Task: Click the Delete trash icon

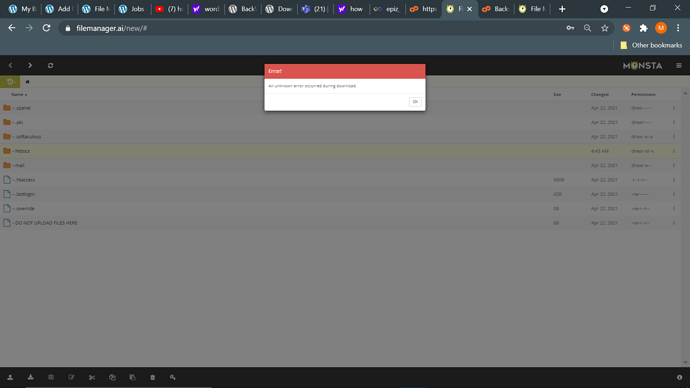Action: pyautogui.click(x=153, y=377)
